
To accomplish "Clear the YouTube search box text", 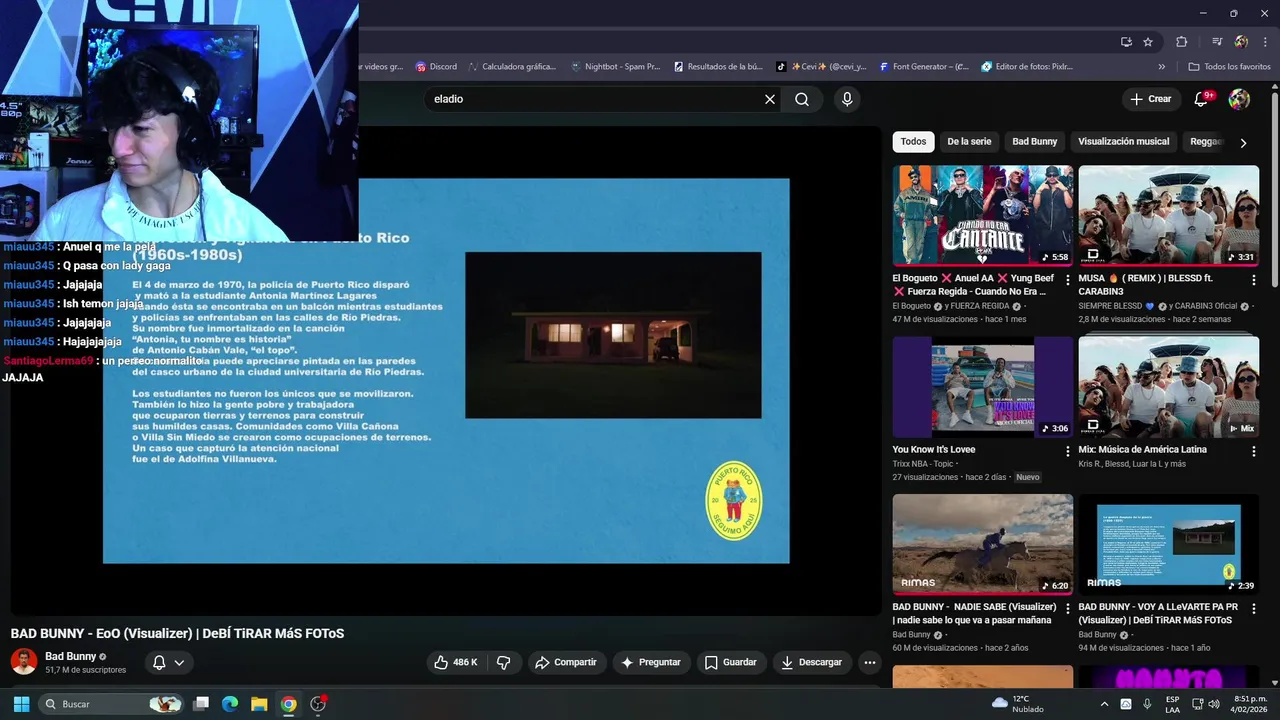I will (x=770, y=99).
